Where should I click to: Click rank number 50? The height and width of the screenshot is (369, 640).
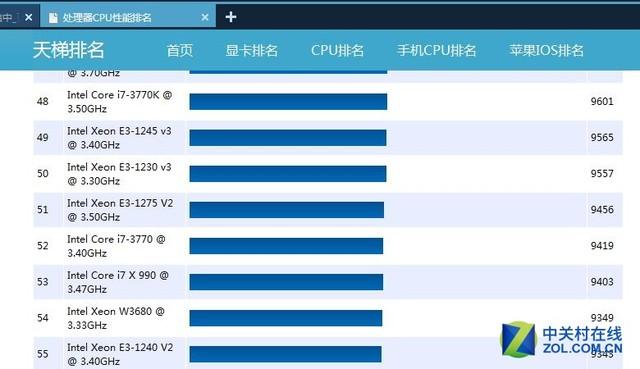43,173
